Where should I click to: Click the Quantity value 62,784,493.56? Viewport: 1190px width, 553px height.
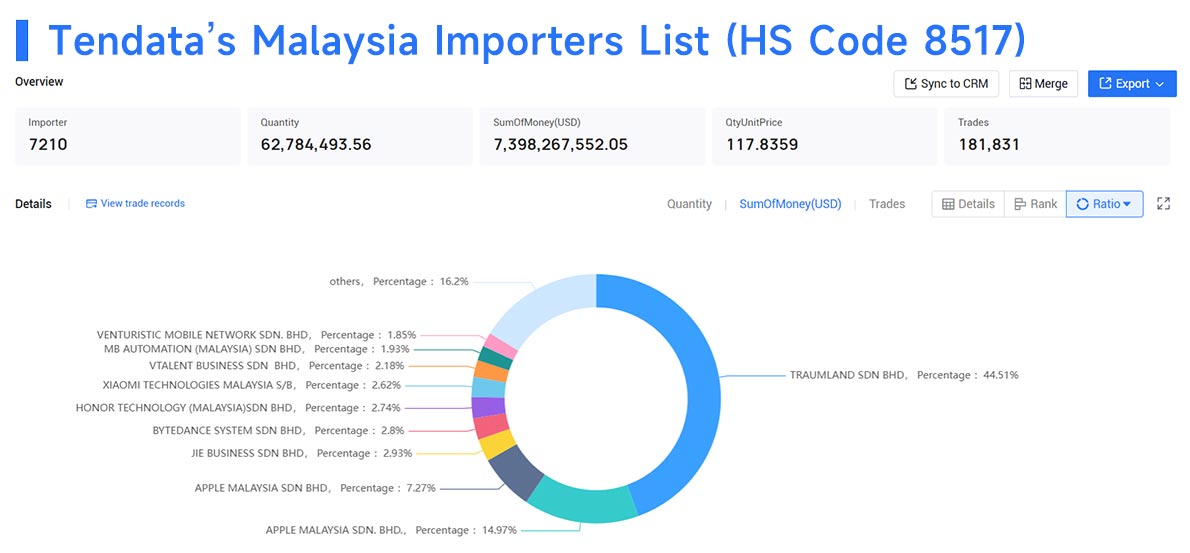(x=316, y=143)
